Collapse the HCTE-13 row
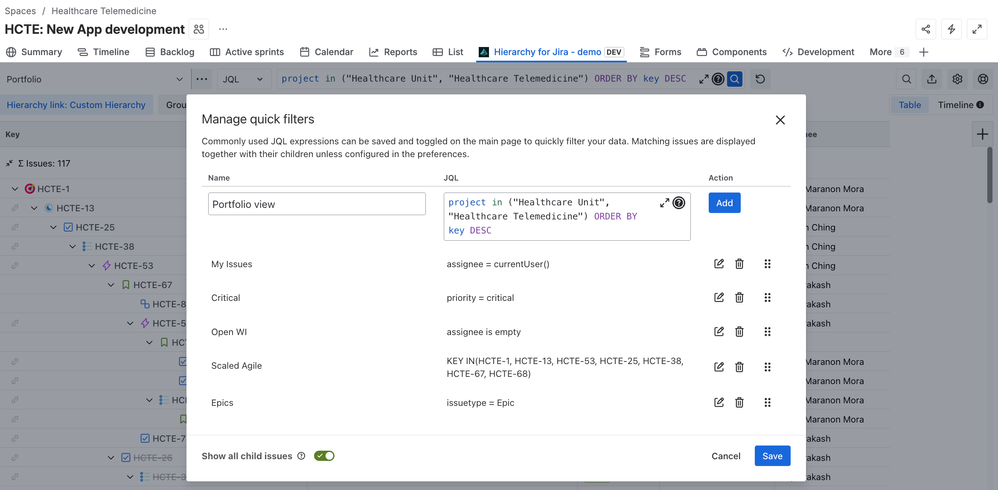This screenshot has height=490, width=998. point(34,208)
